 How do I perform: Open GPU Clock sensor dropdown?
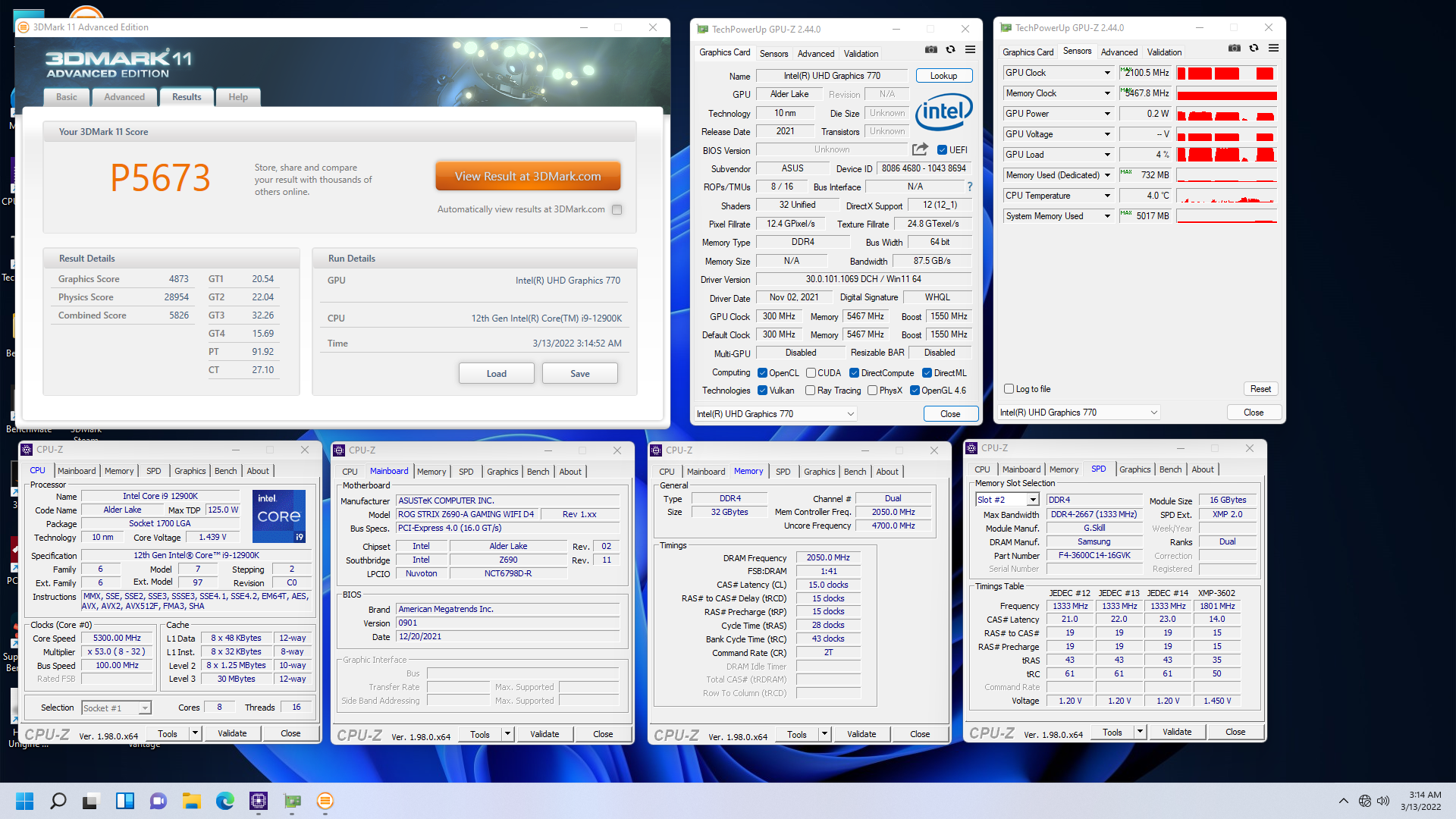tap(1107, 73)
